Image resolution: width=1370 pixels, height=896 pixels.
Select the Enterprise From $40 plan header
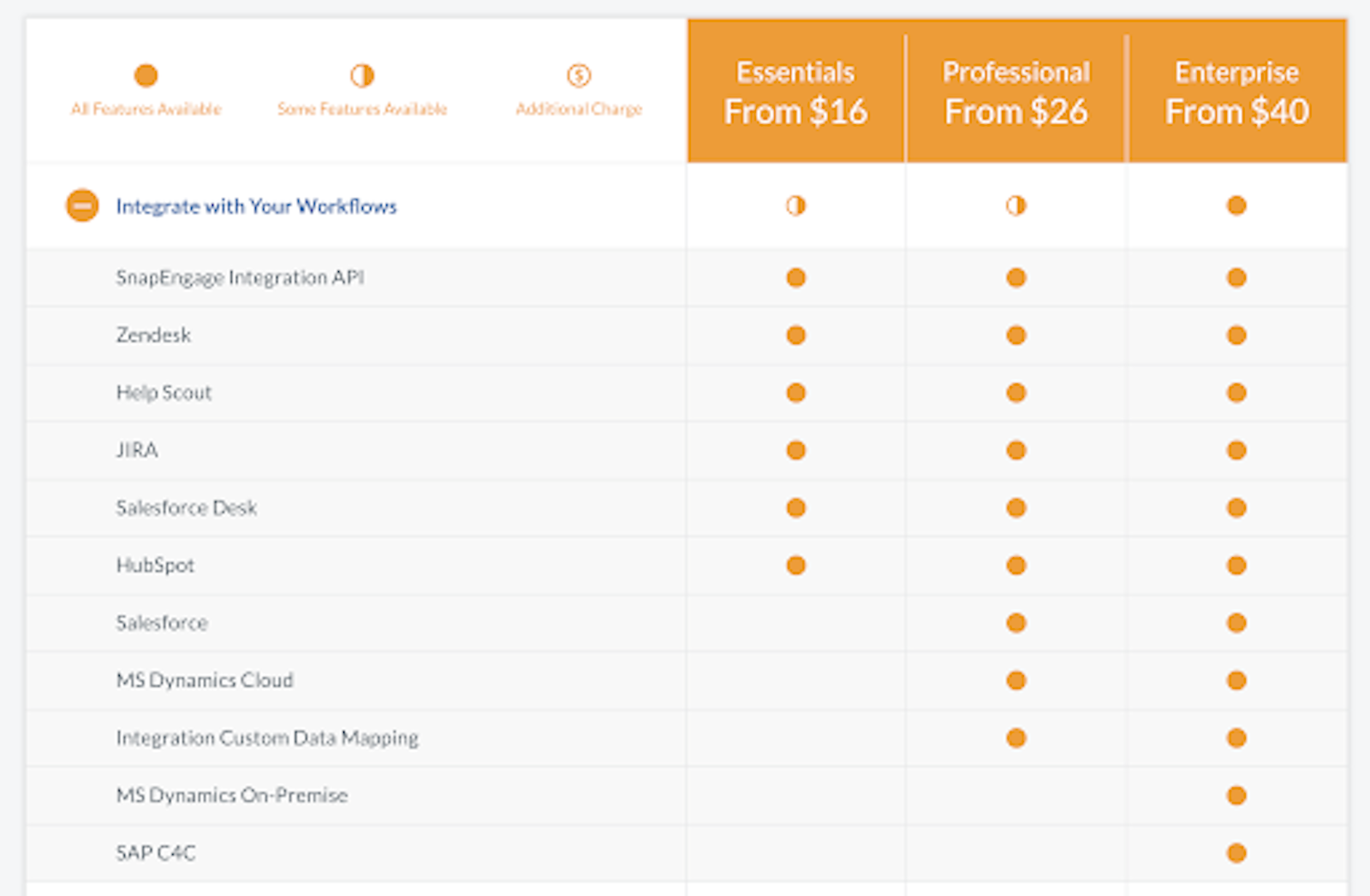[x=1236, y=92]
